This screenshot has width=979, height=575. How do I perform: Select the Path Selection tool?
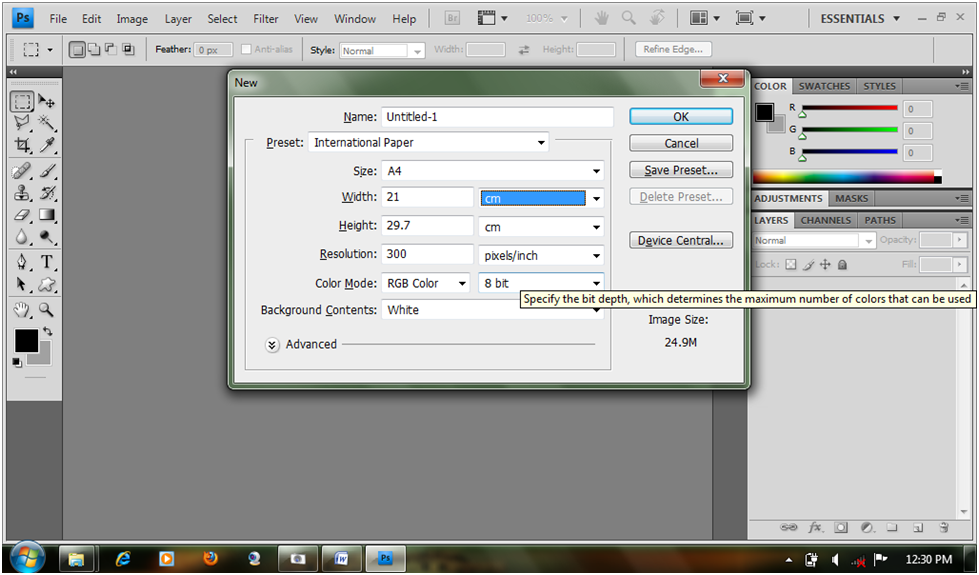click(22, 284)
